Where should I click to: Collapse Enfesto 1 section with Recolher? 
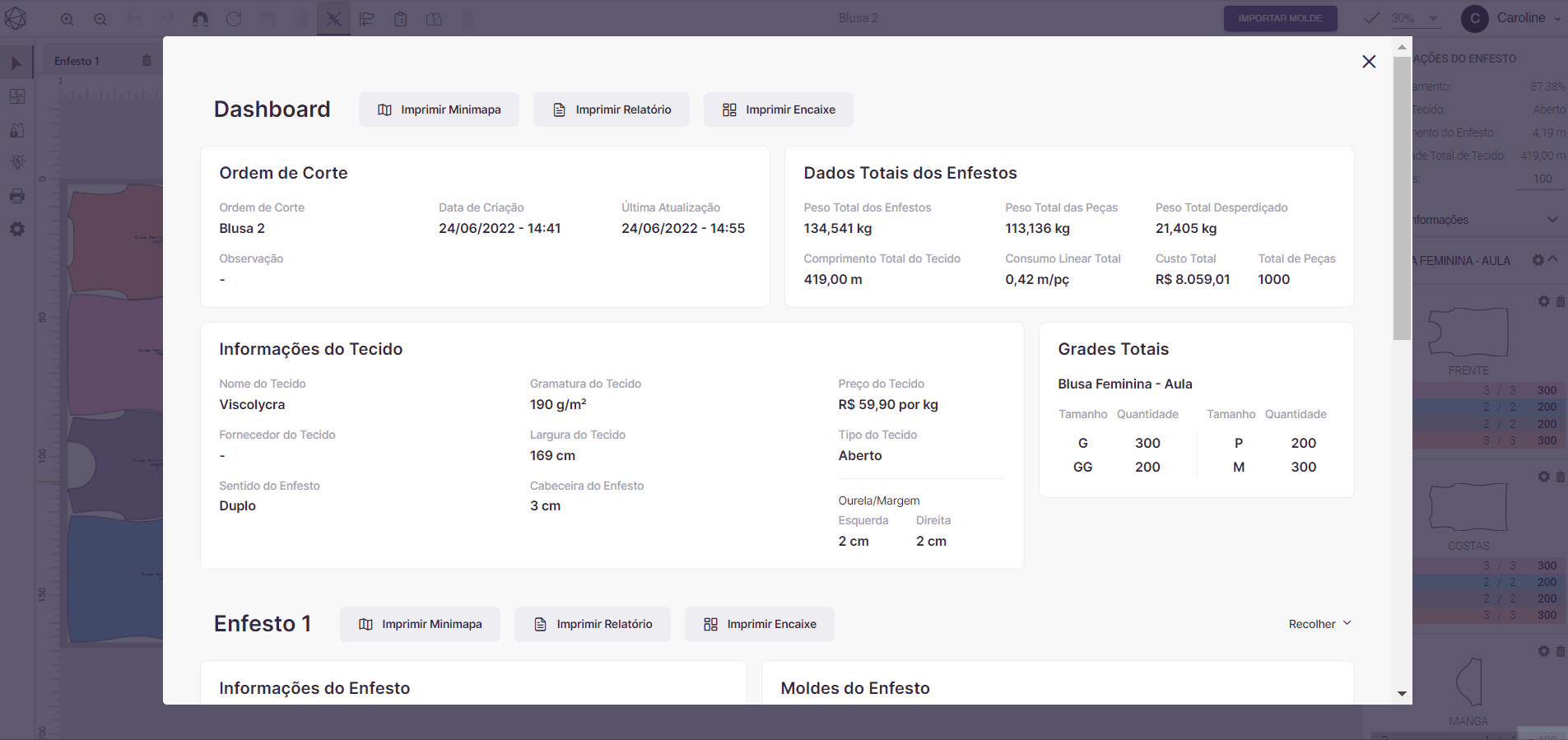[1320, 624]
